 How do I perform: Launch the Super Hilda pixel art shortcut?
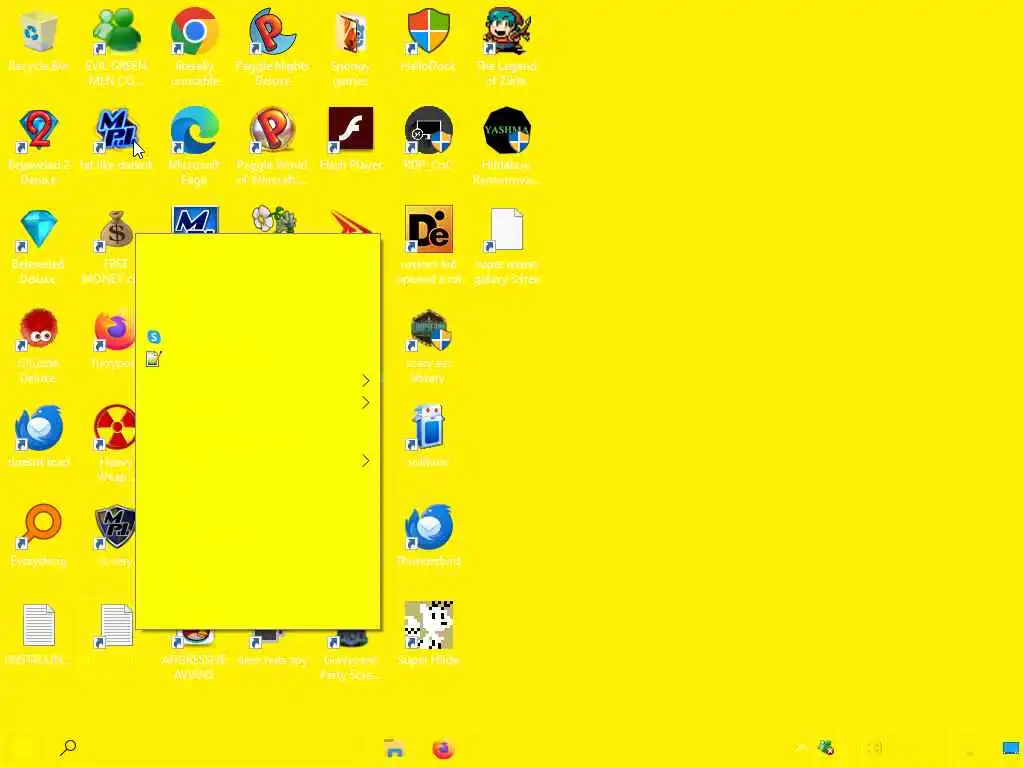428,626
